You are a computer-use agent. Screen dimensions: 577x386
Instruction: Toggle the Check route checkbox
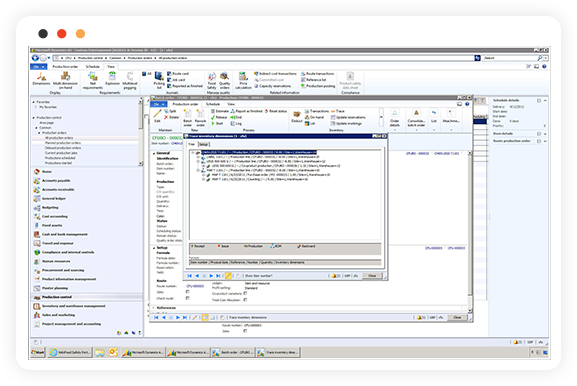tap(187, 298)
